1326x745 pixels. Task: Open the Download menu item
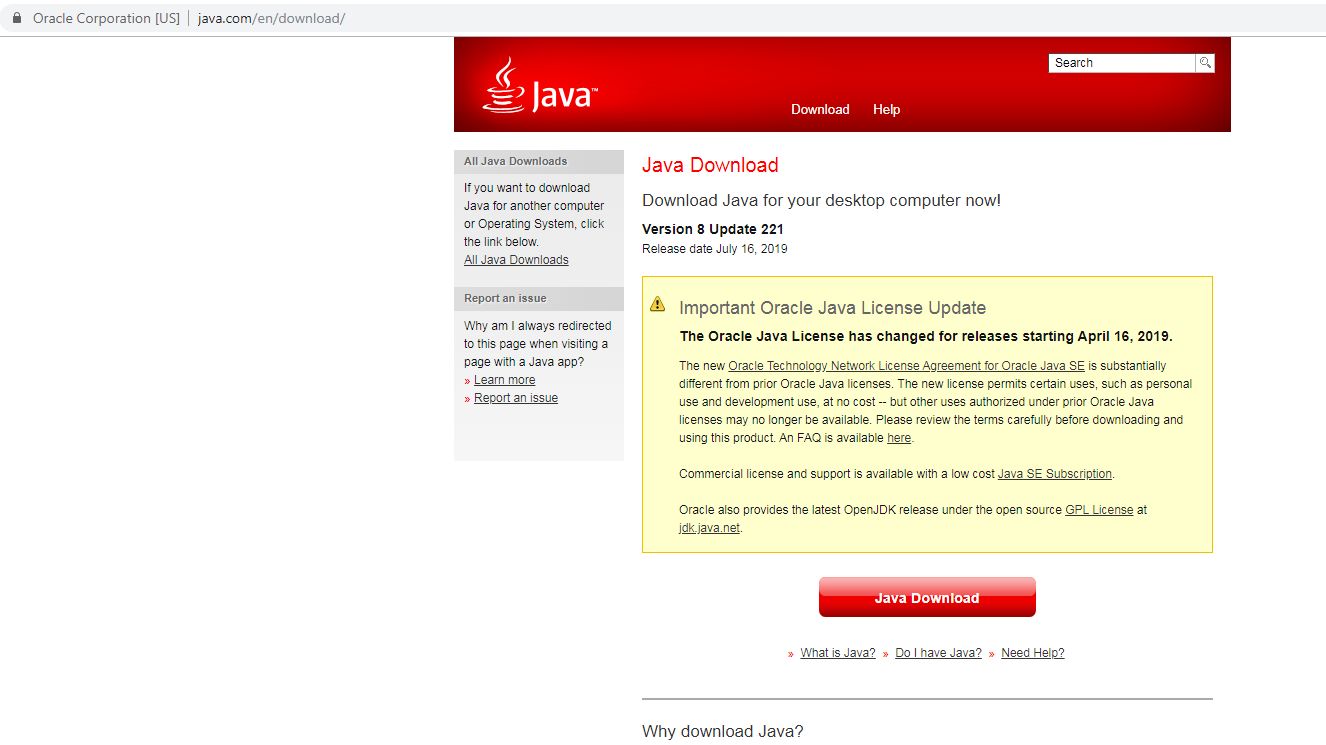coord(820,110)
